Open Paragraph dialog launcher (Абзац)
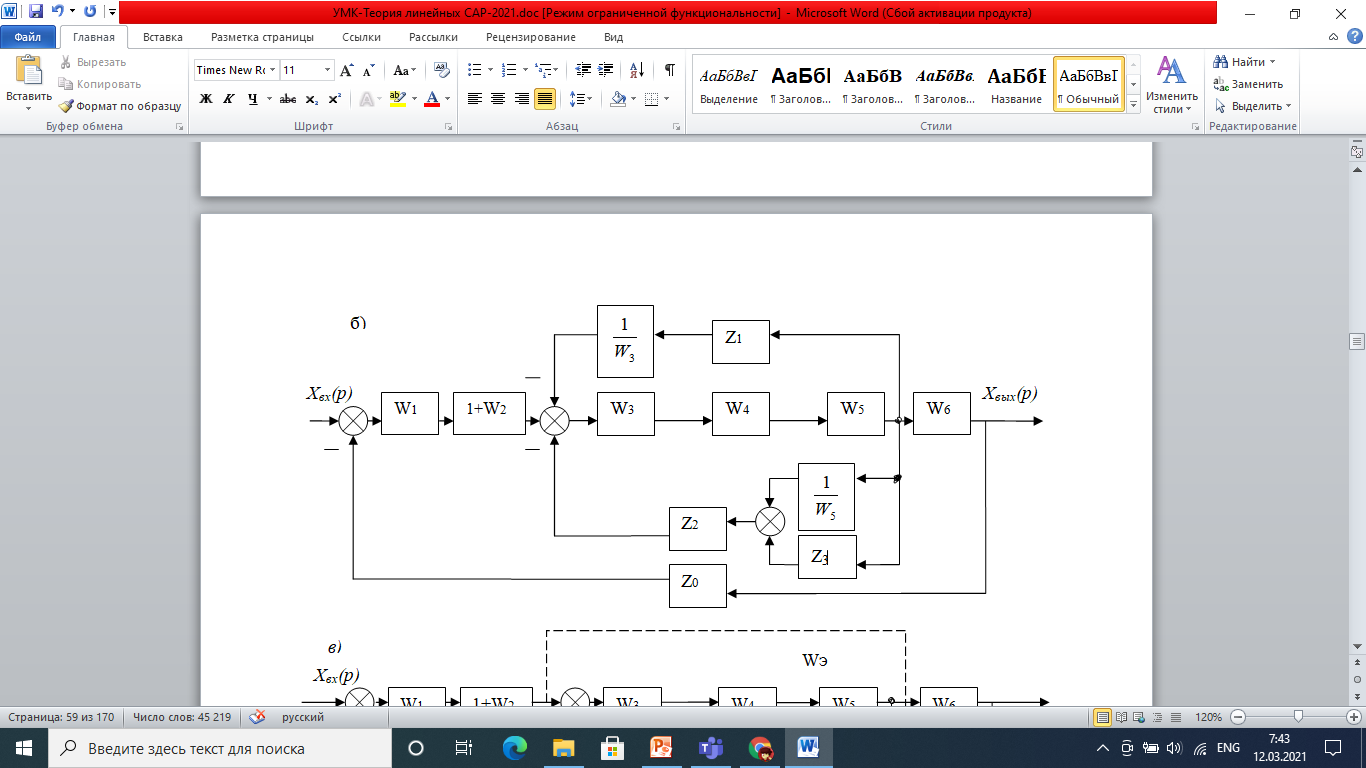Image resolution: width=1366 pixels, height=768 pixels. point(677,127)
